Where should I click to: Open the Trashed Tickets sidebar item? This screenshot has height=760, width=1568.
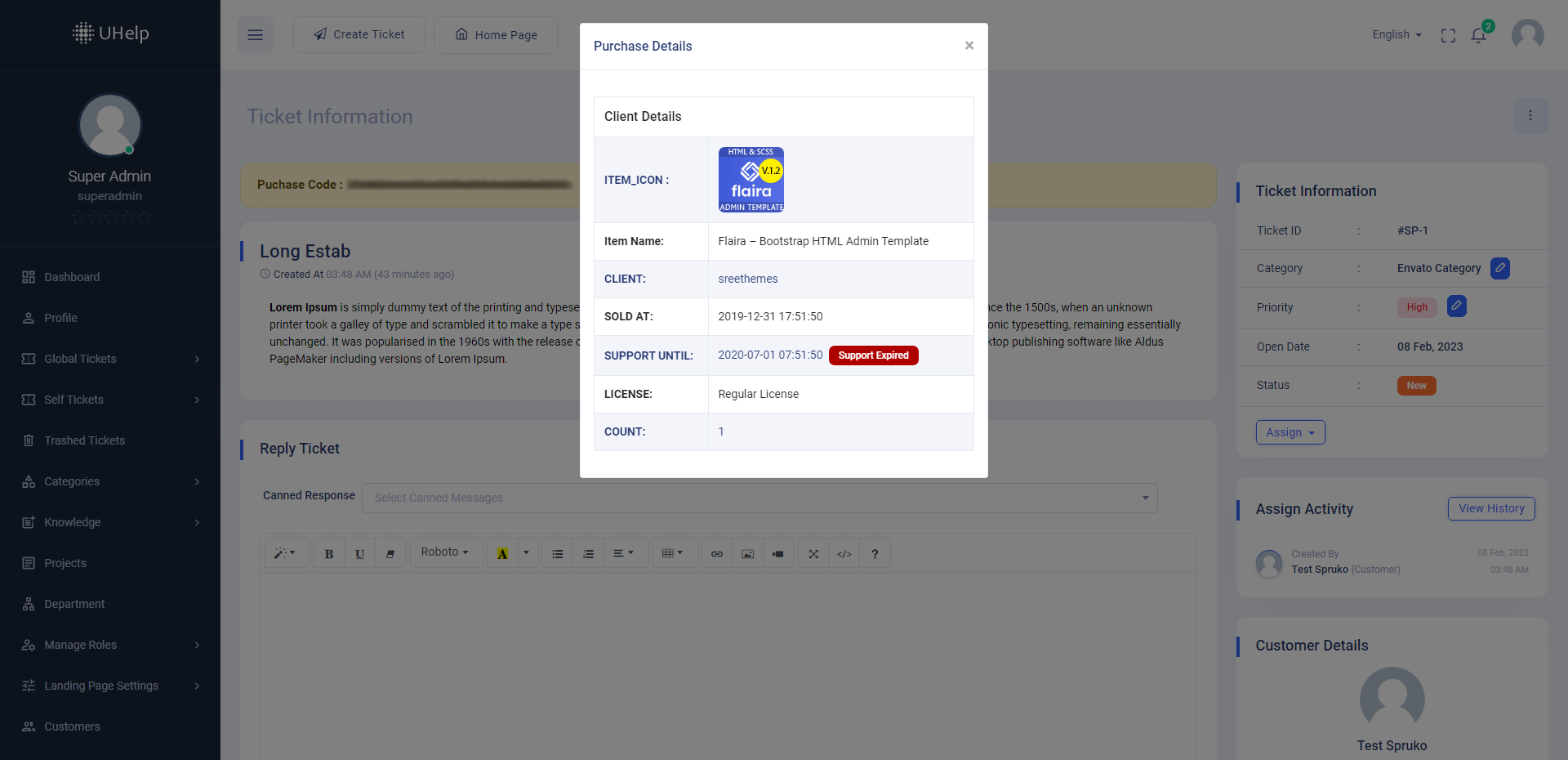pos(84,440)
